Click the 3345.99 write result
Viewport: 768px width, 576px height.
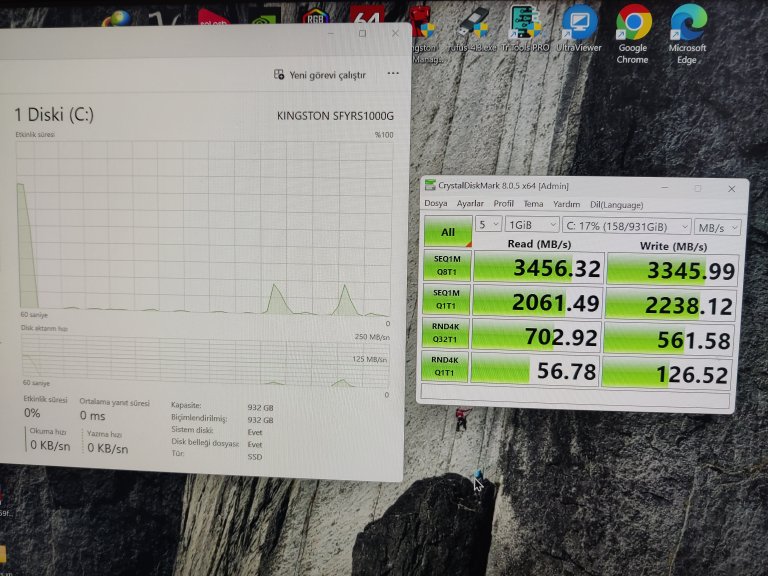(672, 269)
